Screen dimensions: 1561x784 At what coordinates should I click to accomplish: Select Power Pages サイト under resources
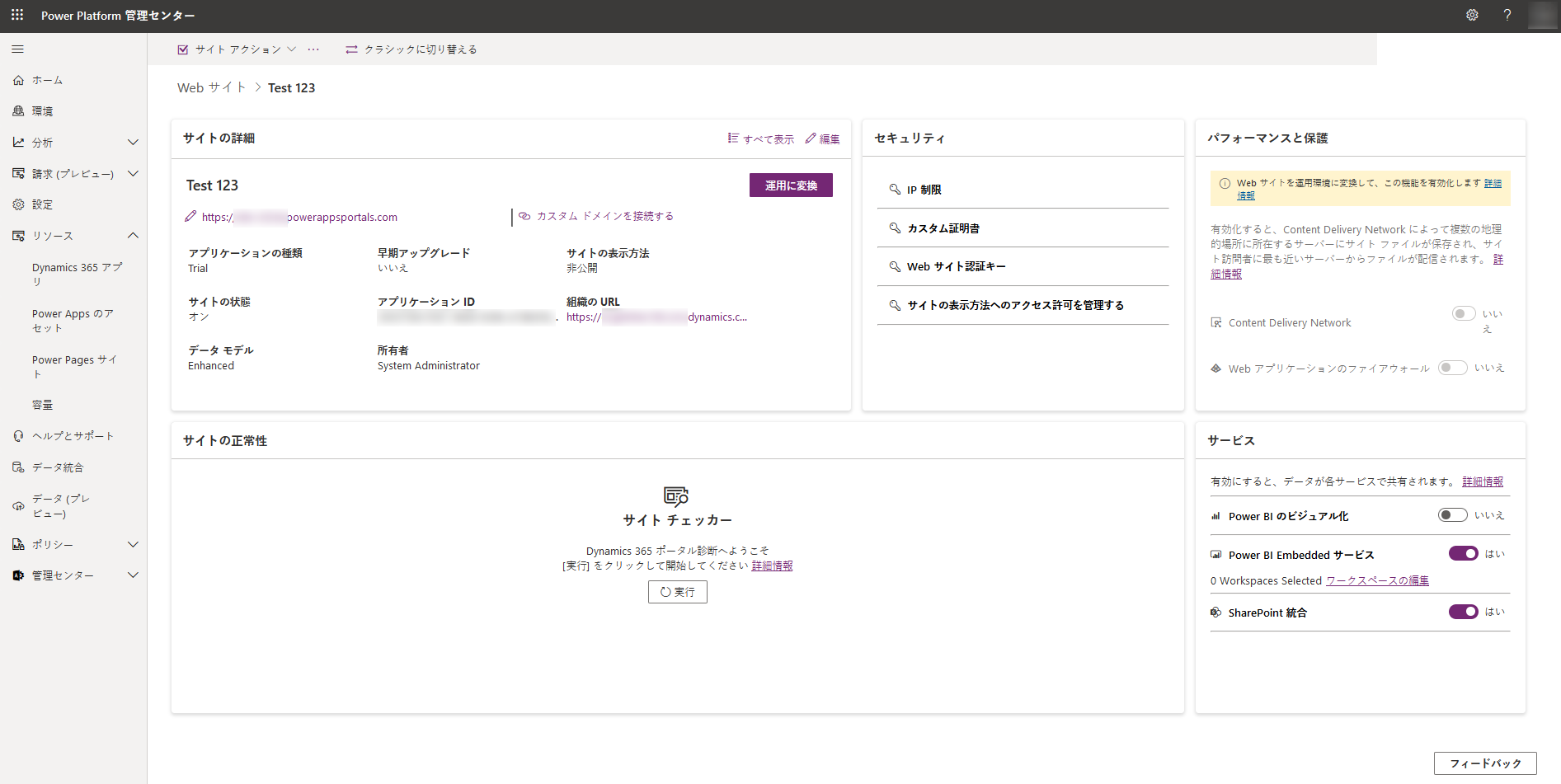tap(74, 367)
